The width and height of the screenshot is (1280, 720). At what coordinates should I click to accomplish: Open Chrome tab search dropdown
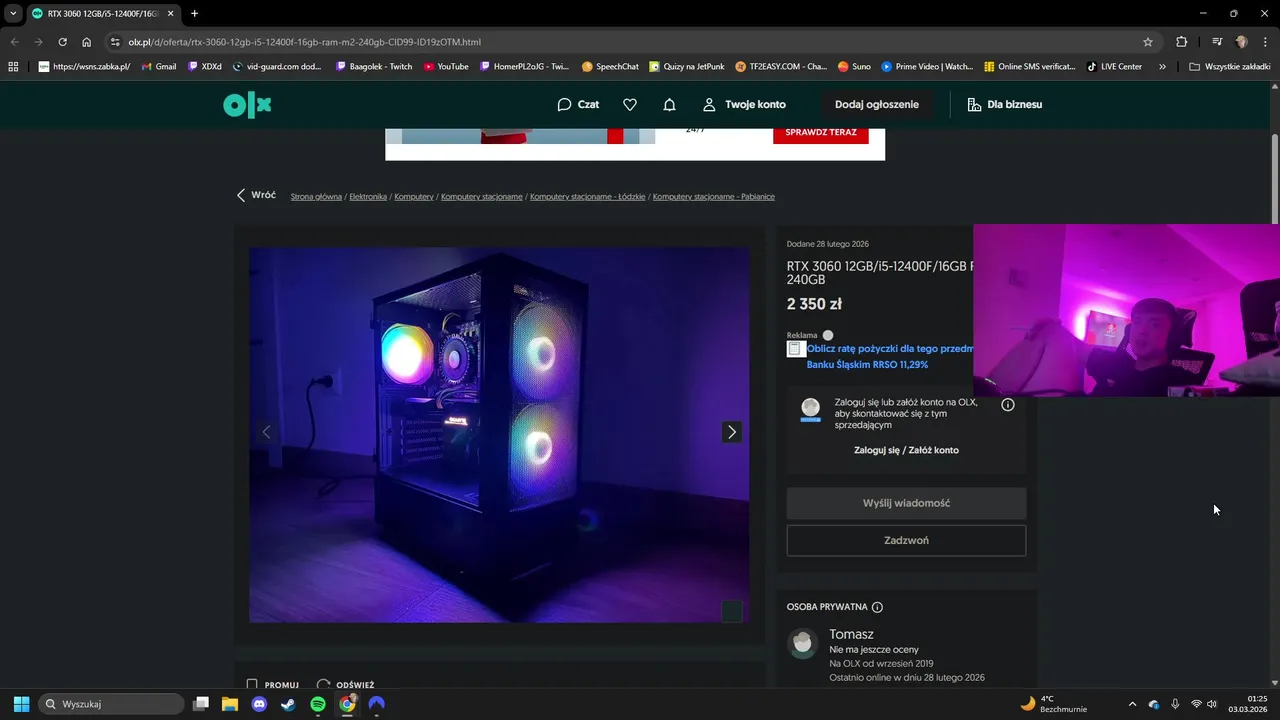[13, 13]
